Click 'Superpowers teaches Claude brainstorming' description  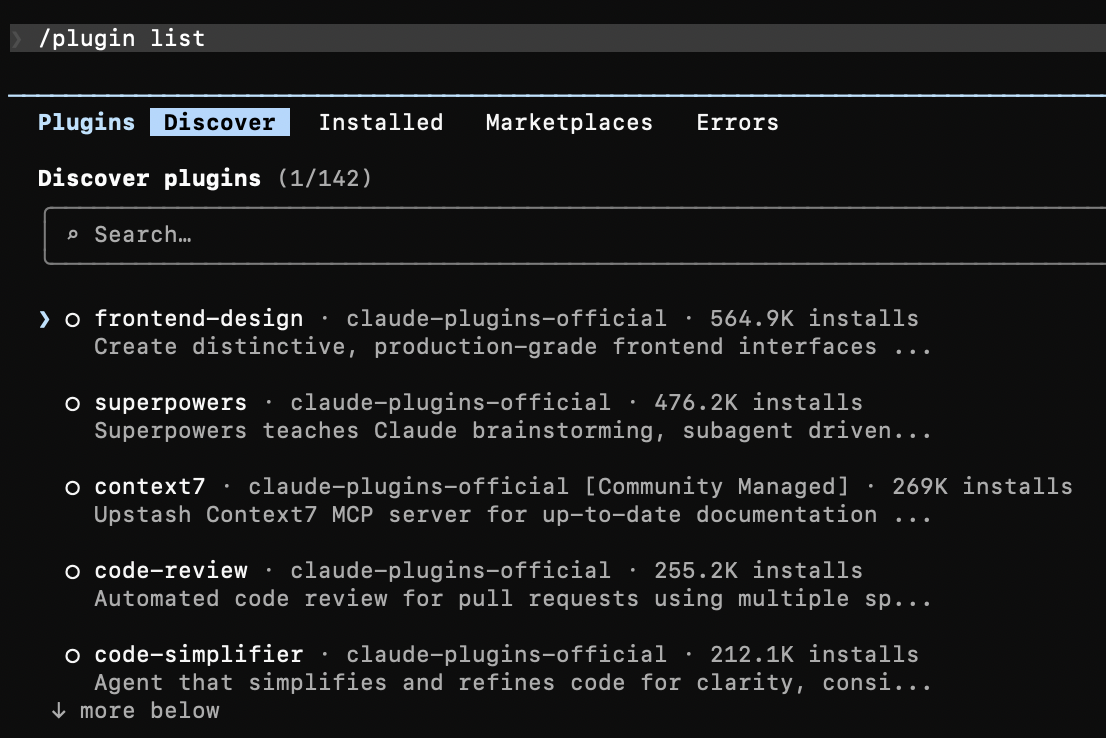tap(513, 431)
